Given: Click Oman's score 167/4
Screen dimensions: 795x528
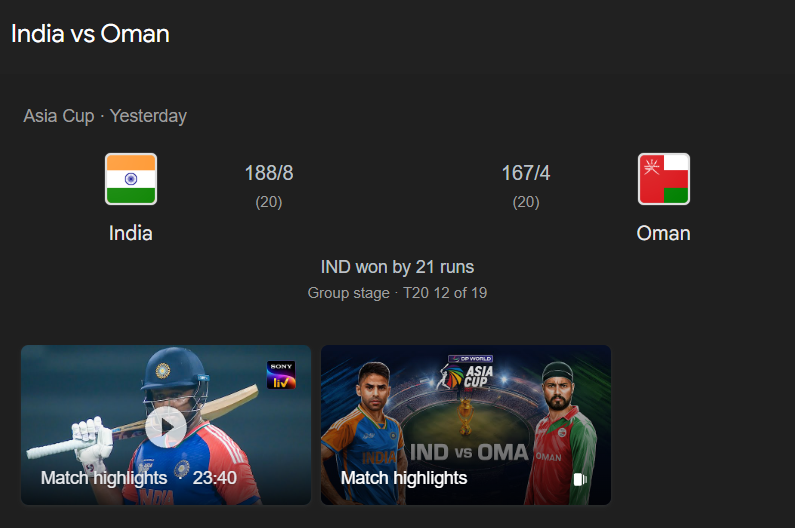Looking at the screenshot, I should (526, 173).
